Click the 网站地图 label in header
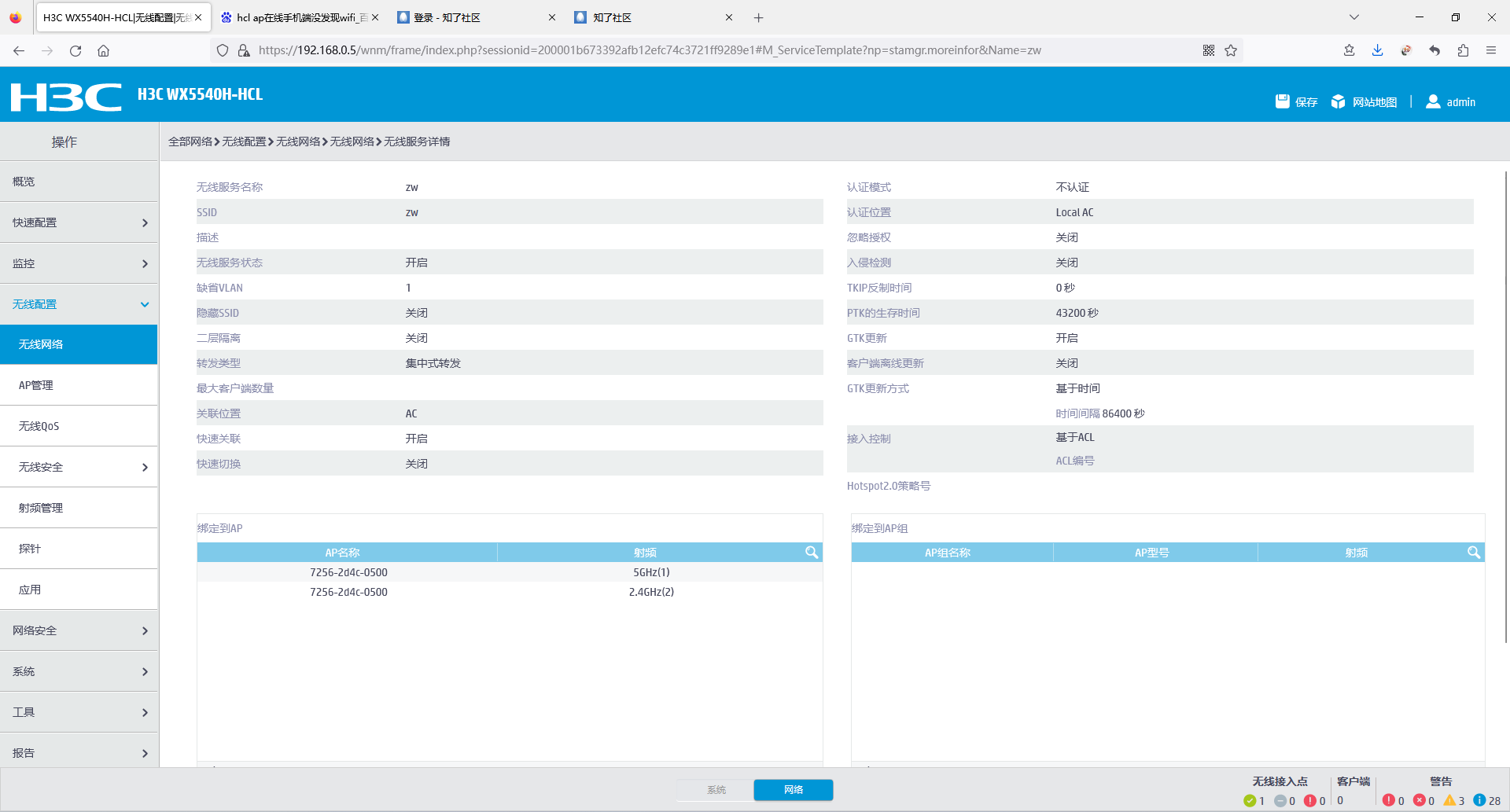This screenshot has width=1510, height=812. pyautogui.click(x=1375, y=102)
